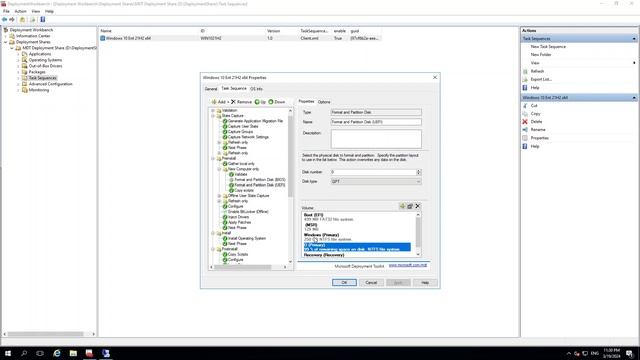This screenshot has height=360, width=640.
Task: Expand the Advanced Configuration node
Action: (x=18, y=84)
